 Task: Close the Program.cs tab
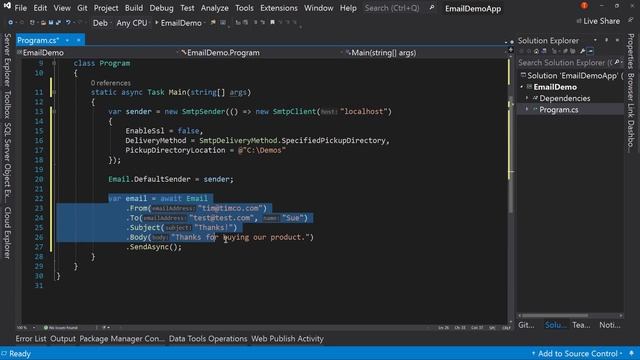click(x=78, y=40)
